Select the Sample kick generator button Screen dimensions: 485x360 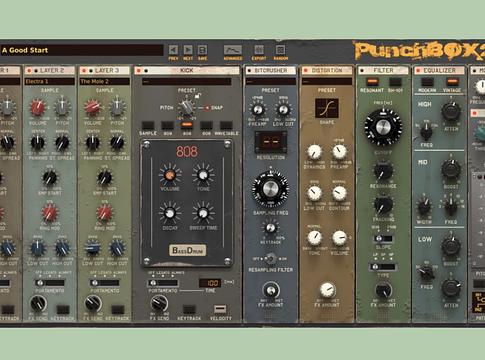(148, 126)
